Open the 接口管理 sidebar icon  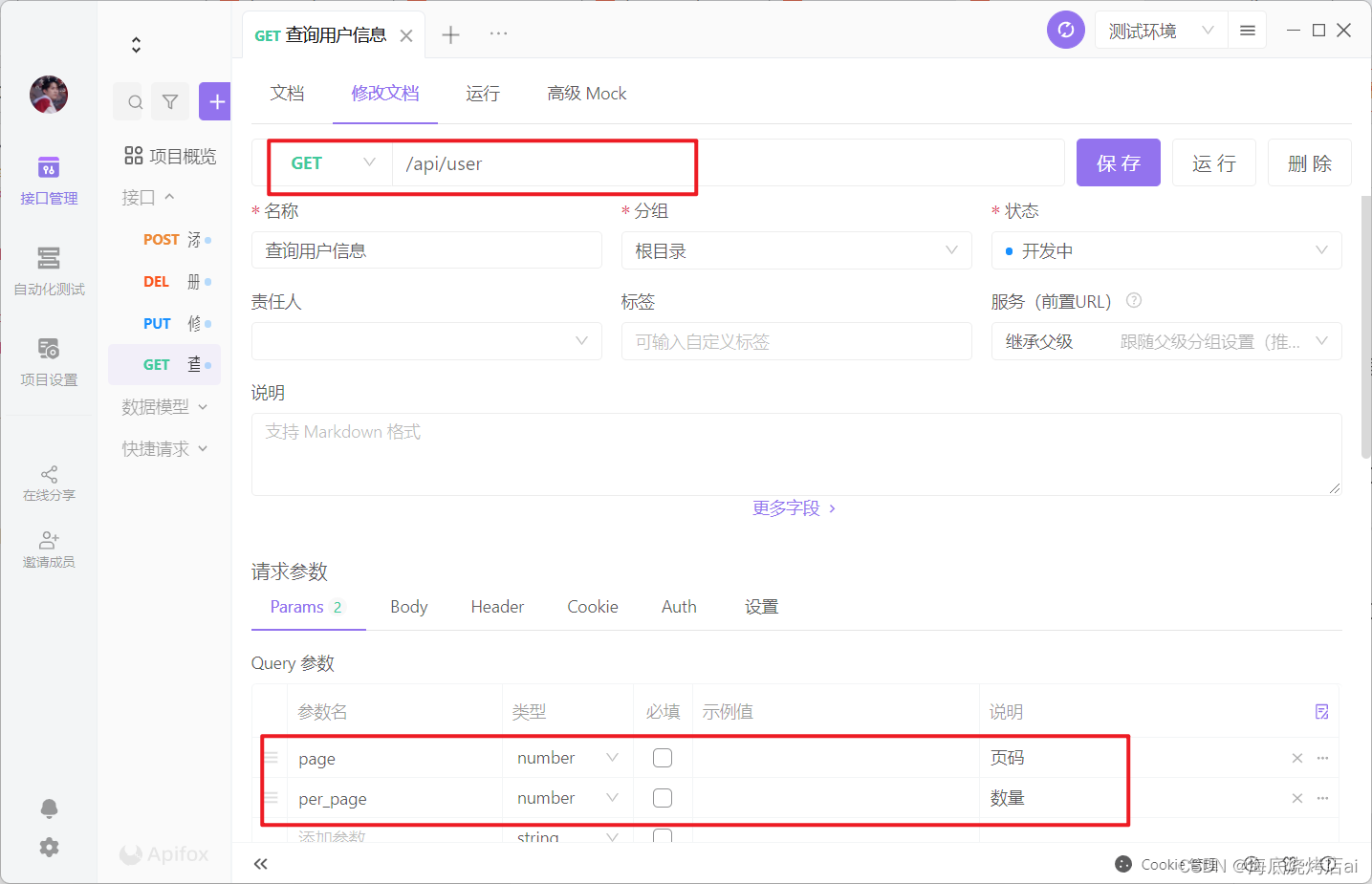[x=49, y=168]
